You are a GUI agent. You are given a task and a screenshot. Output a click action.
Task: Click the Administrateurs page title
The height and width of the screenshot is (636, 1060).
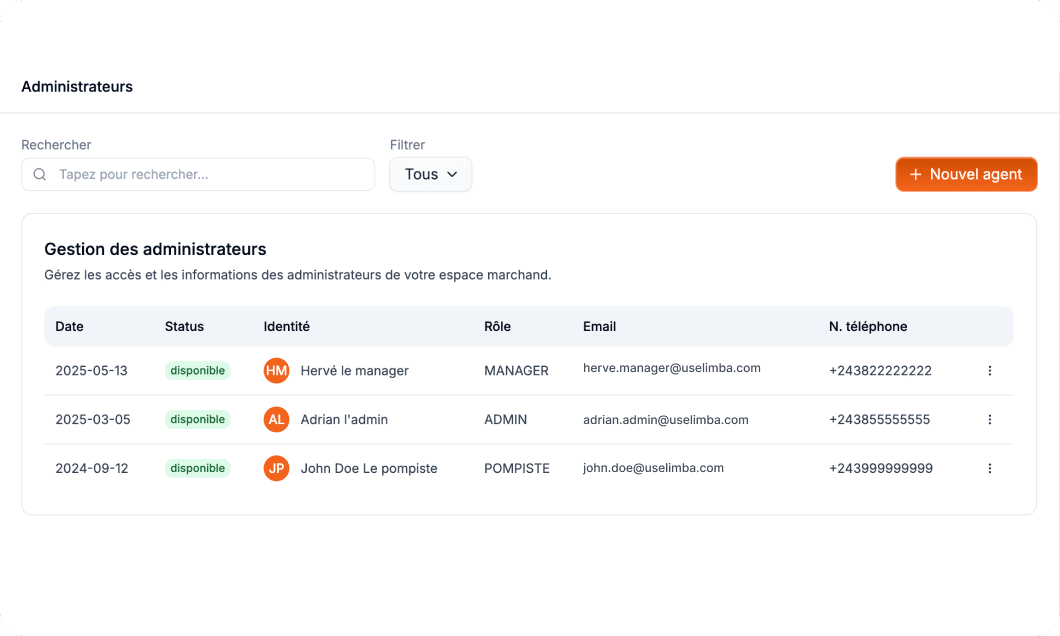pyautogui.click(x=77, y=87)
